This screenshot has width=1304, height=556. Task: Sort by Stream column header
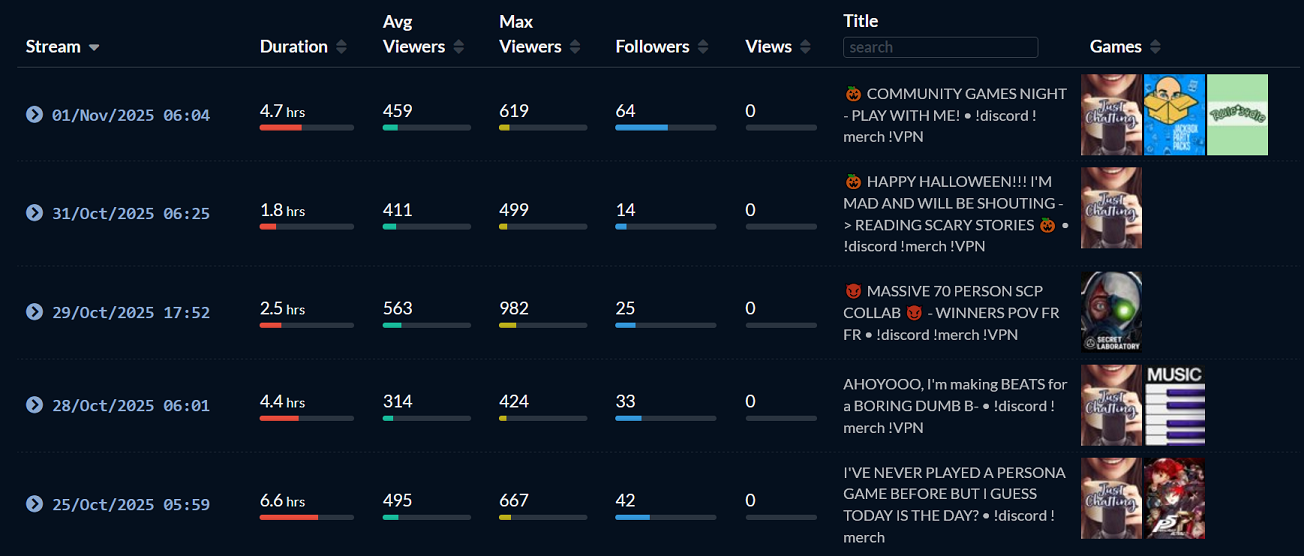(x=63, y=47)
